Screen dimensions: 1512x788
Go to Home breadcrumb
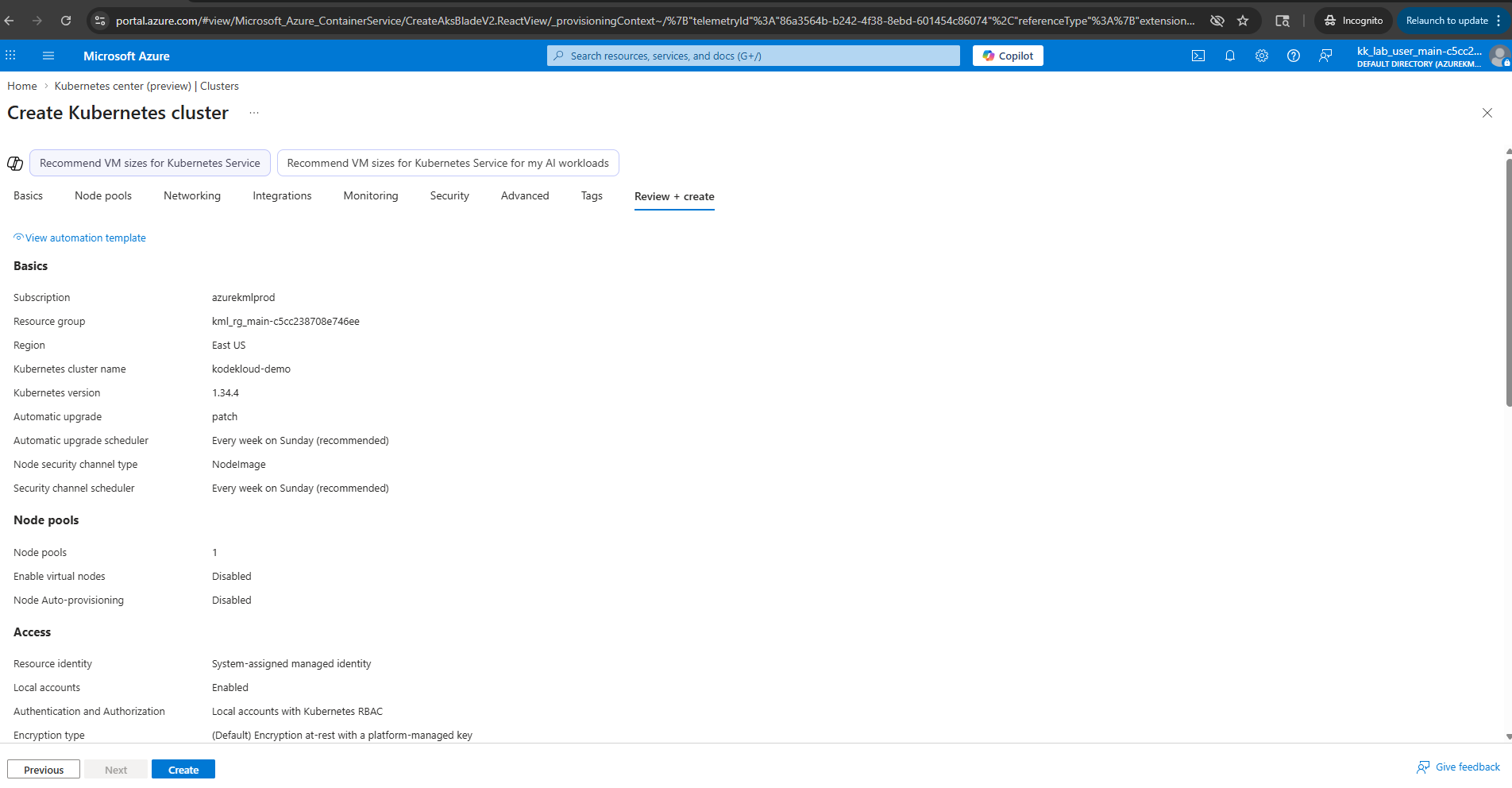click(22, 87)
